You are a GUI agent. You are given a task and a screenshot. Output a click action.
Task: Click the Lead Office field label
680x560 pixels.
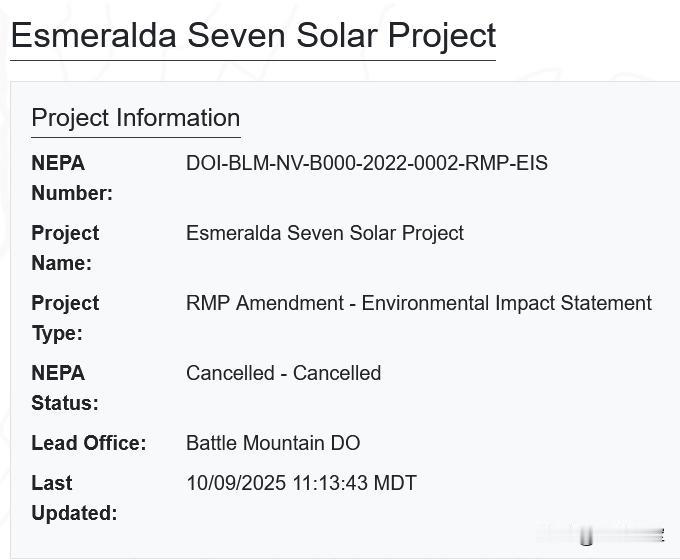88,443
